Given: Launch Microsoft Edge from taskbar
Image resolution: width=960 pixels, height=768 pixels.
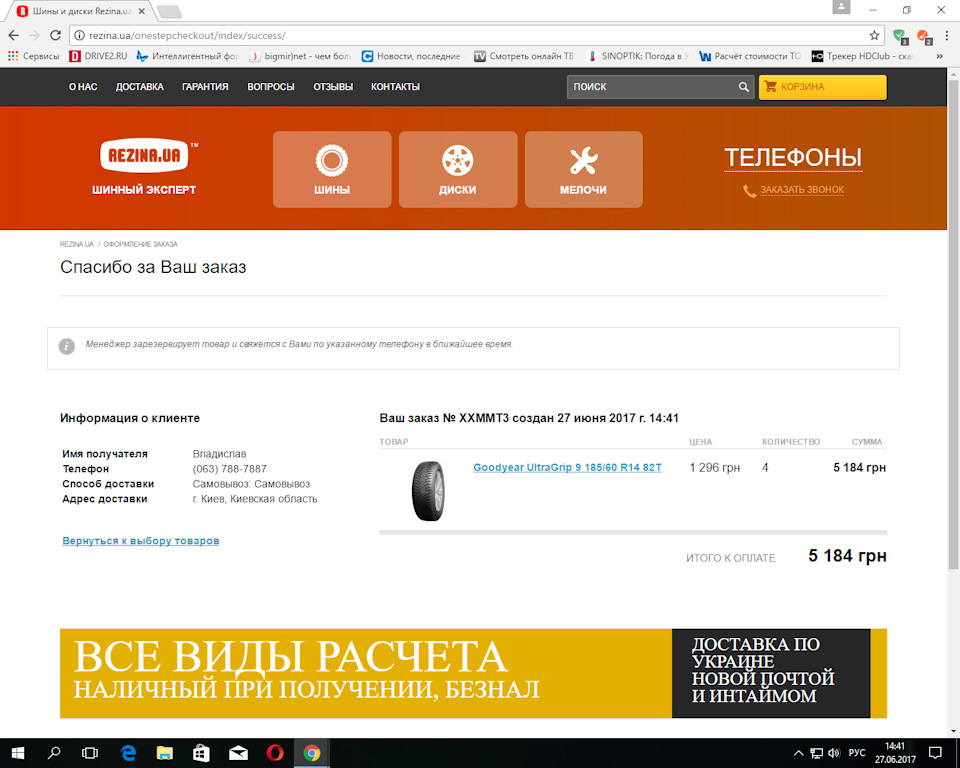Looking at the screenshot, I should click(x=128, y=753).
